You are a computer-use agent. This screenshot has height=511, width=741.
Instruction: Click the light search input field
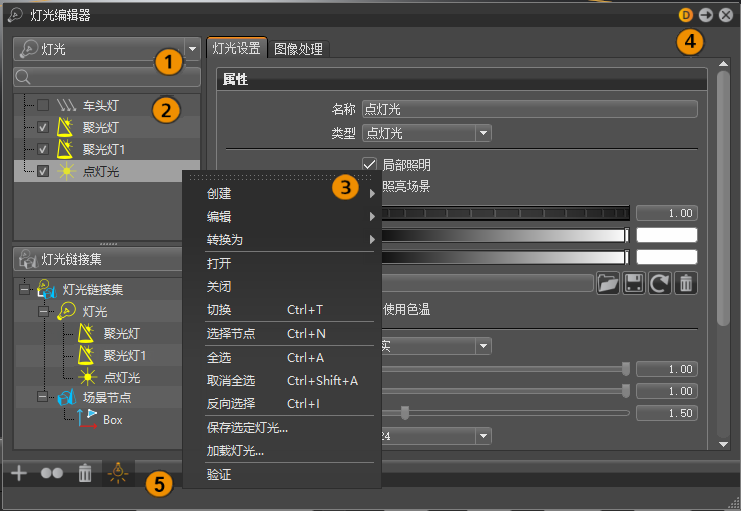click(x=107, y=77)
